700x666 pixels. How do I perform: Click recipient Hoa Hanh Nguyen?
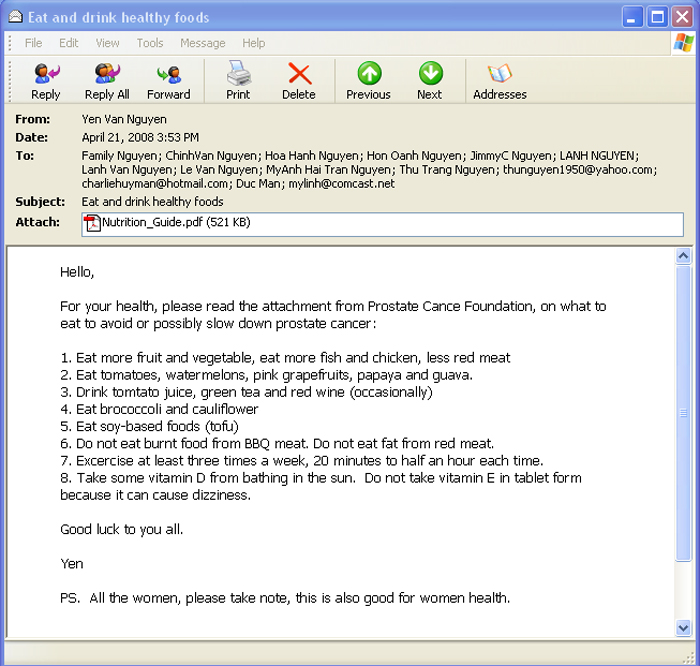(x=312, y=155)
